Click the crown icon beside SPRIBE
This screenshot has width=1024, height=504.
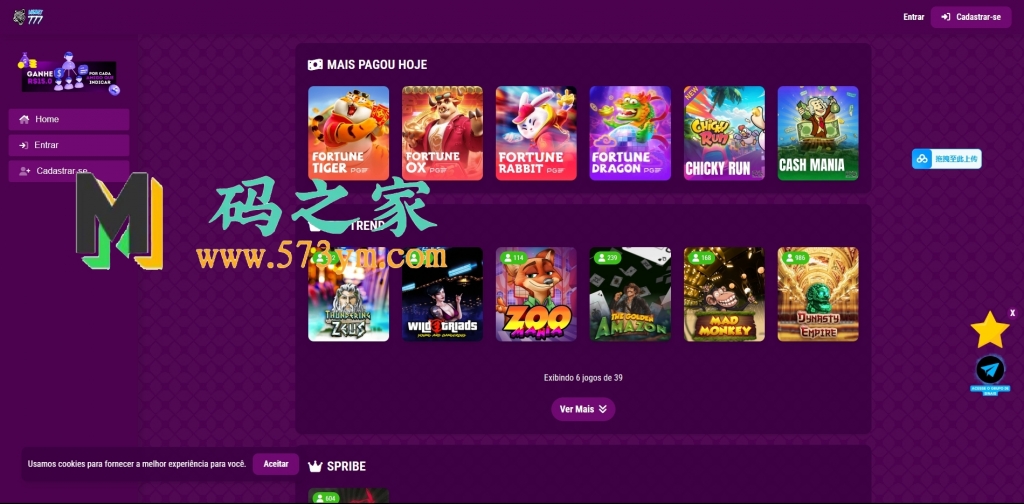315,467
